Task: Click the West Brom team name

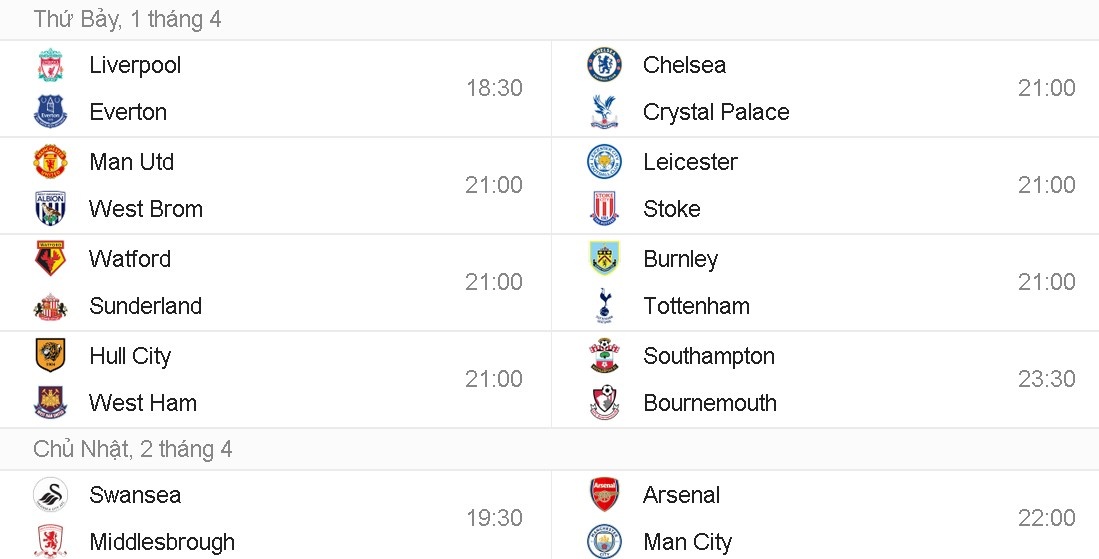Action: pos(146,209)
